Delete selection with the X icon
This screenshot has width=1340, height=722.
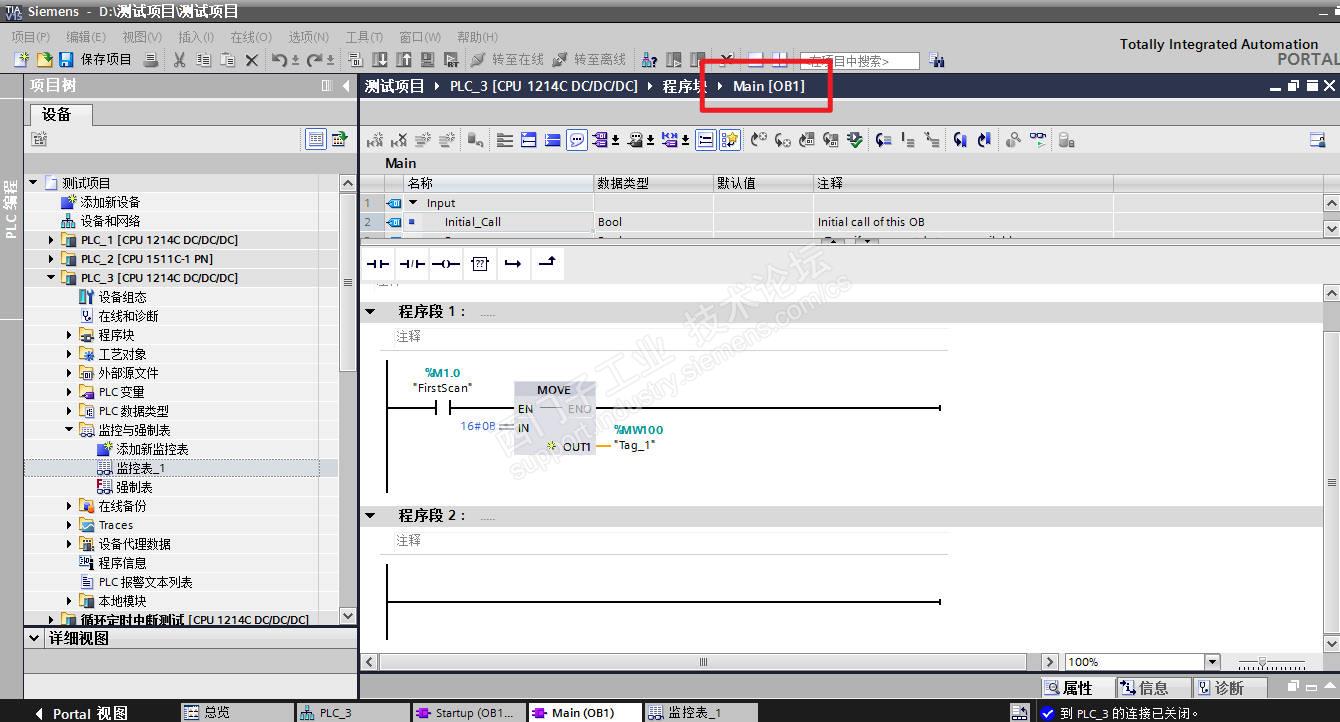point(252,60)
